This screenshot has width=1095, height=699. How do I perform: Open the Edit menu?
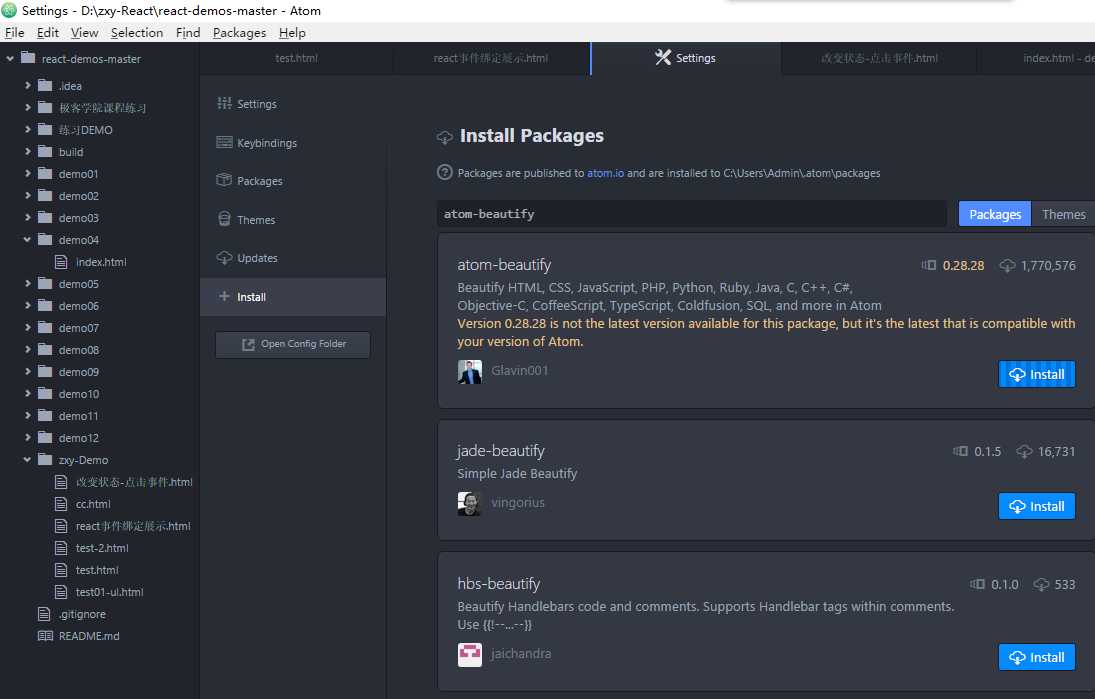[47, 33]
